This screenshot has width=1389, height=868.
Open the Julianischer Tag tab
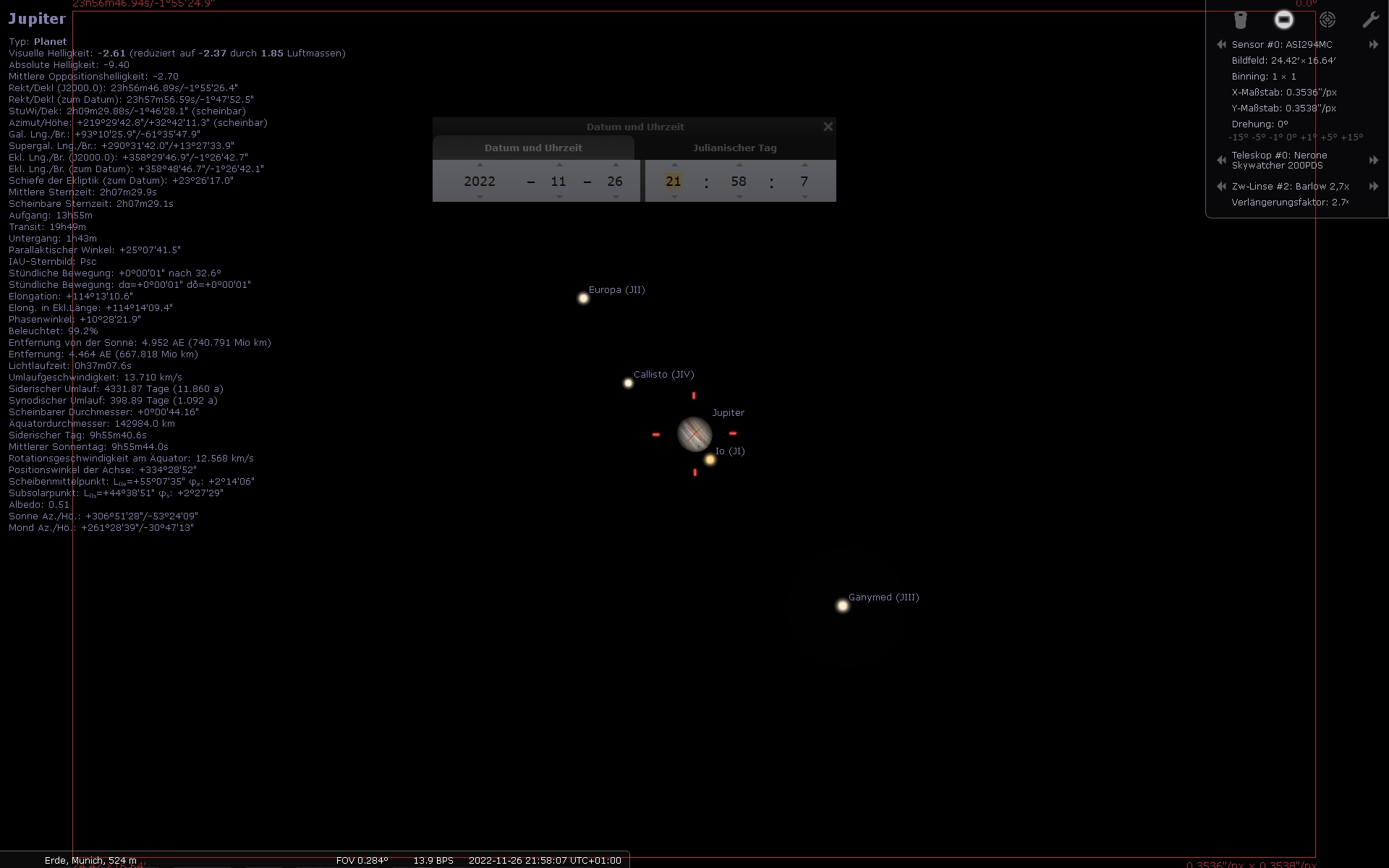(735, 148)
